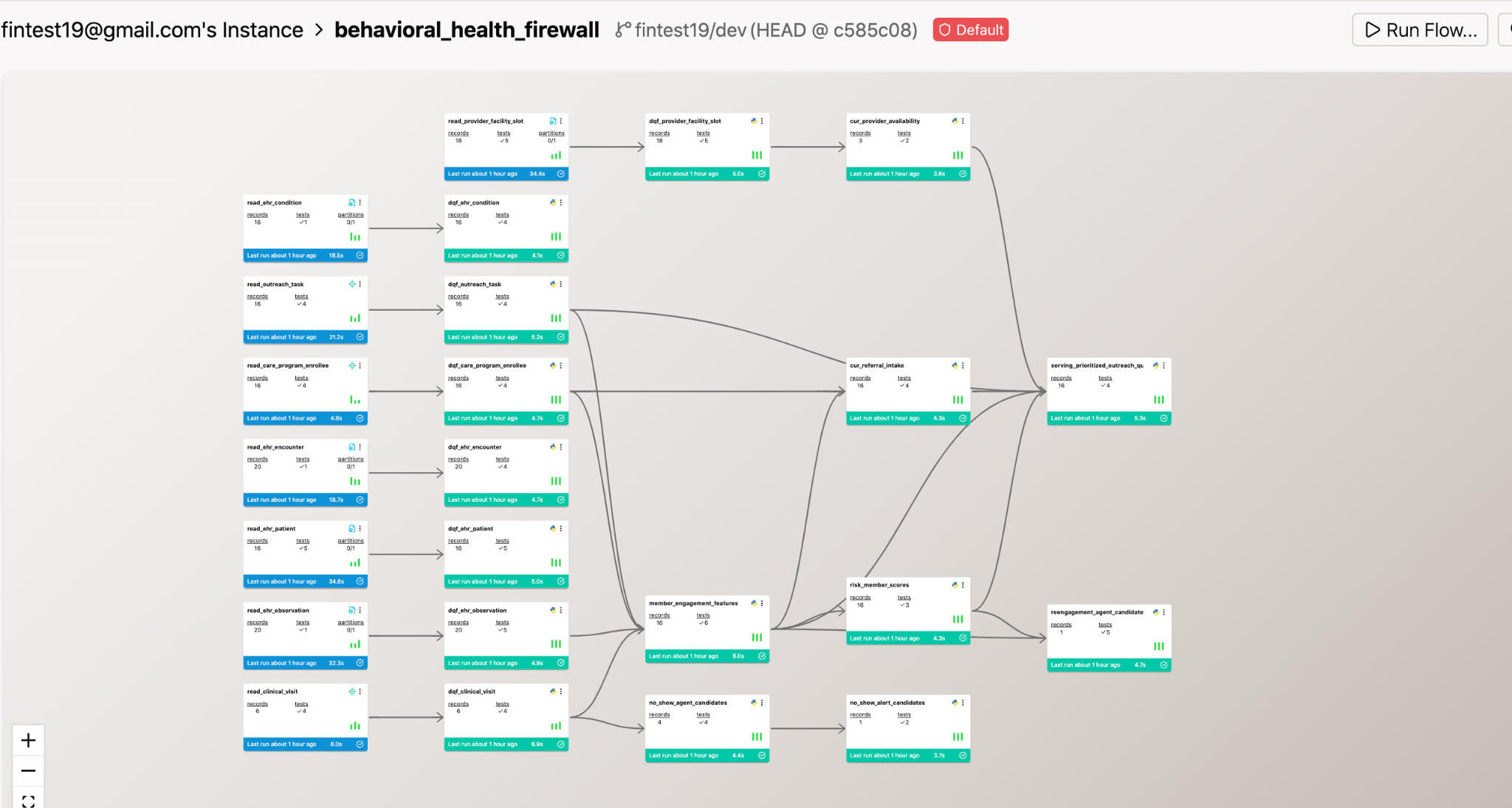Open the tests link on dqf_ehr_encounter

(x=502, y=459)
